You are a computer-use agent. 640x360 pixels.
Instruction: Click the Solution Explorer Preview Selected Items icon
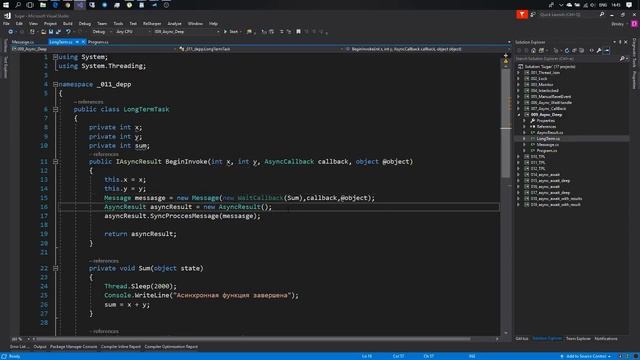point(607,51)
